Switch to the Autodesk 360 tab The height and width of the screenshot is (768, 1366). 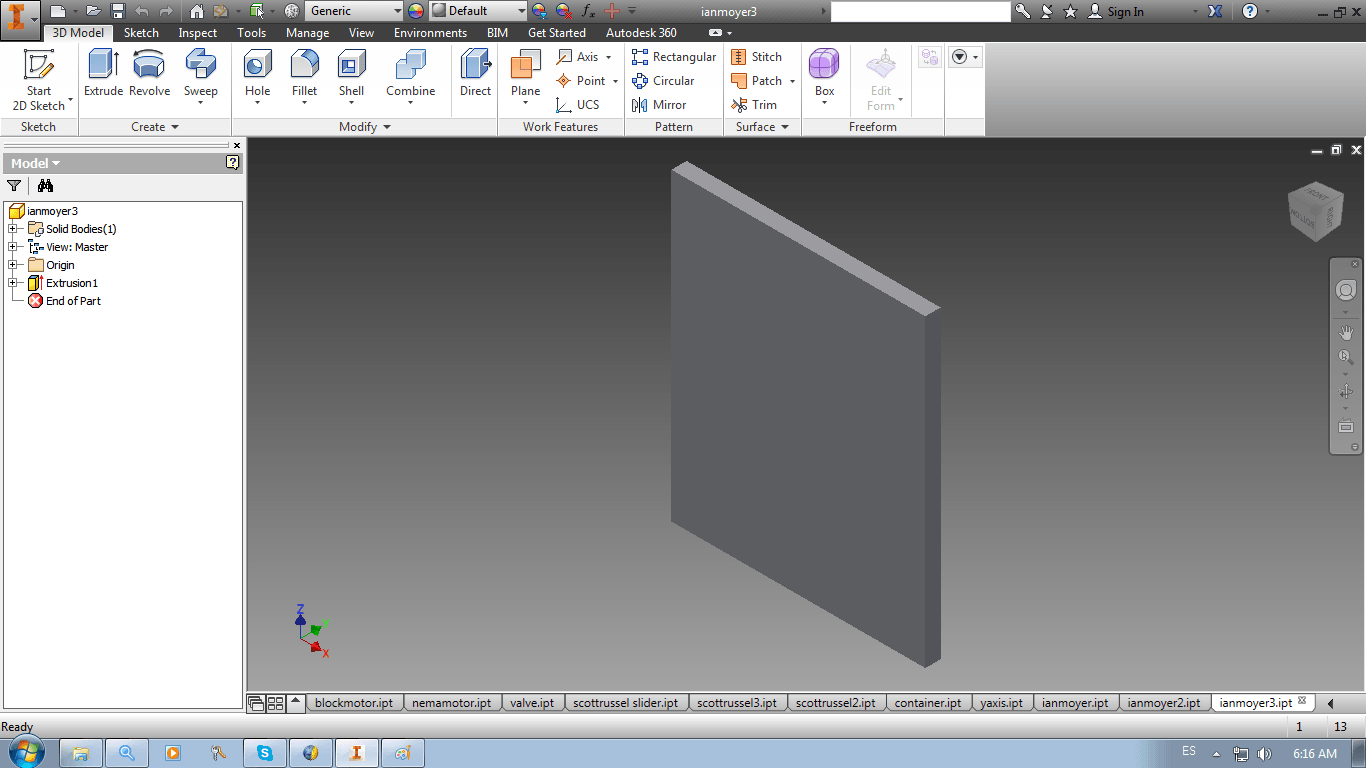(x=641, y=33)
